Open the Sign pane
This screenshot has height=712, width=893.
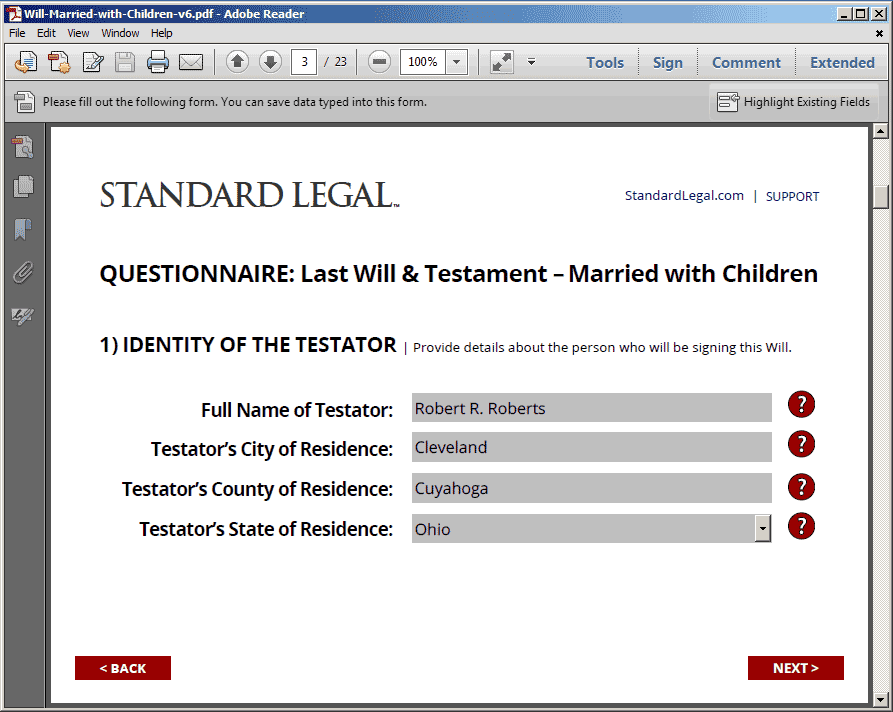point(667,62)
